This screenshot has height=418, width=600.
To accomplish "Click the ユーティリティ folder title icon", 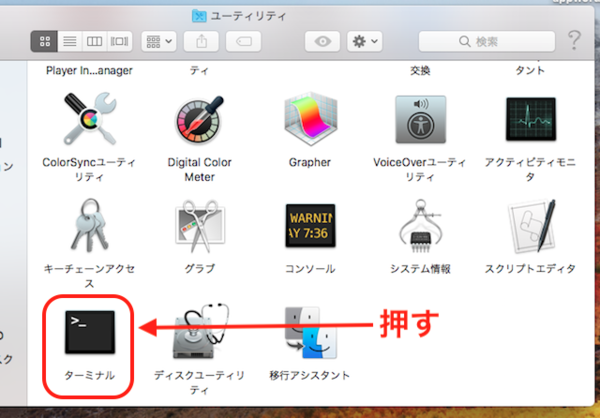I will (x=199, y=16).
